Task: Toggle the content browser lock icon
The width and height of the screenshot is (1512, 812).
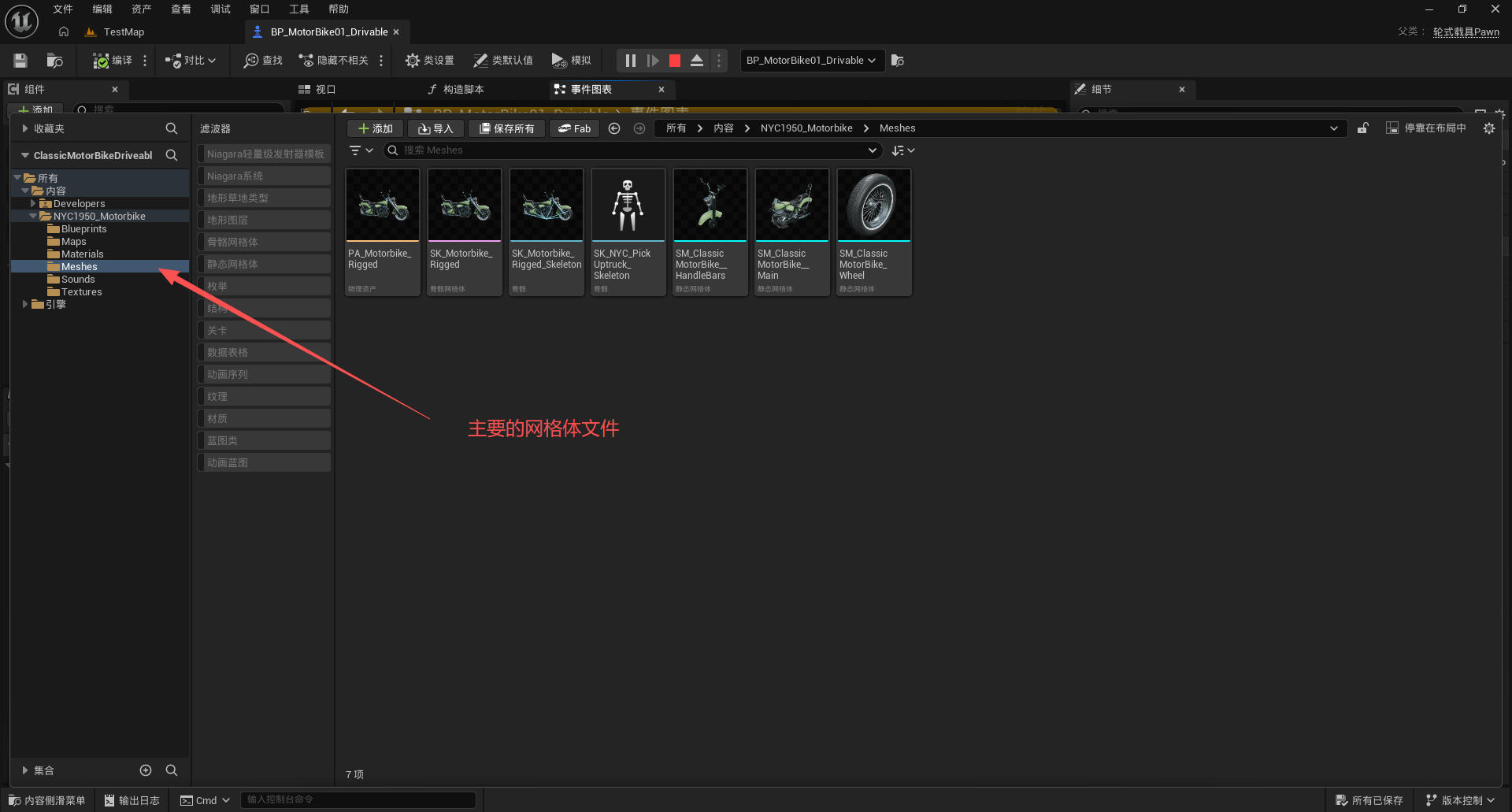Action: pos(1363,128)
